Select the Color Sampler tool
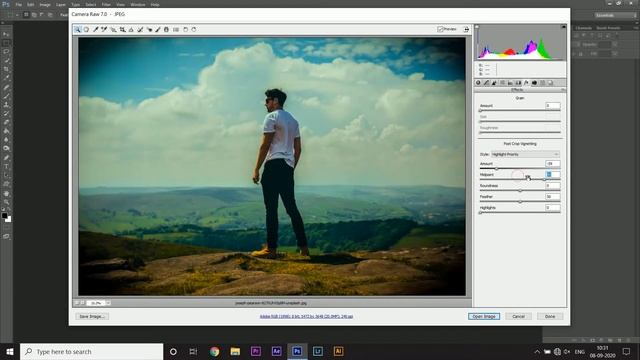Image resolution: width=640 pixels, height=360 pixels. tap(104, 29)
